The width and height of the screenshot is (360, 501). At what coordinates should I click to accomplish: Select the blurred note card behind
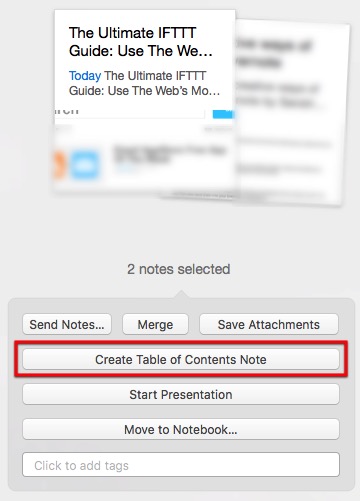(x=292, y=113)
